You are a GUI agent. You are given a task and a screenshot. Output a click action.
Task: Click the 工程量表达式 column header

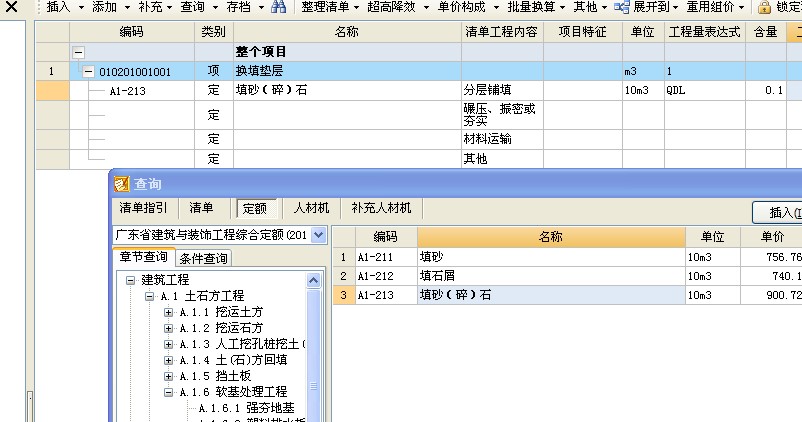705,32
